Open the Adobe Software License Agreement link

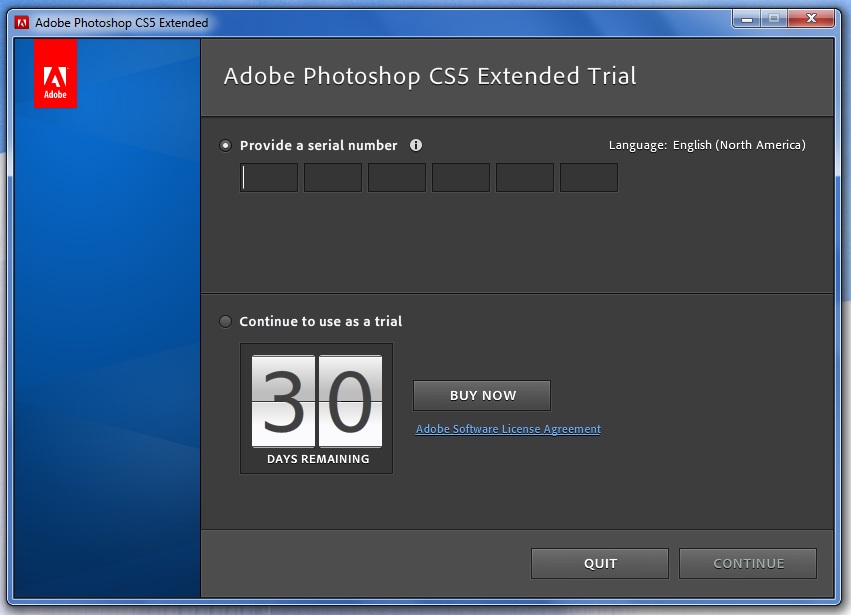508,429
